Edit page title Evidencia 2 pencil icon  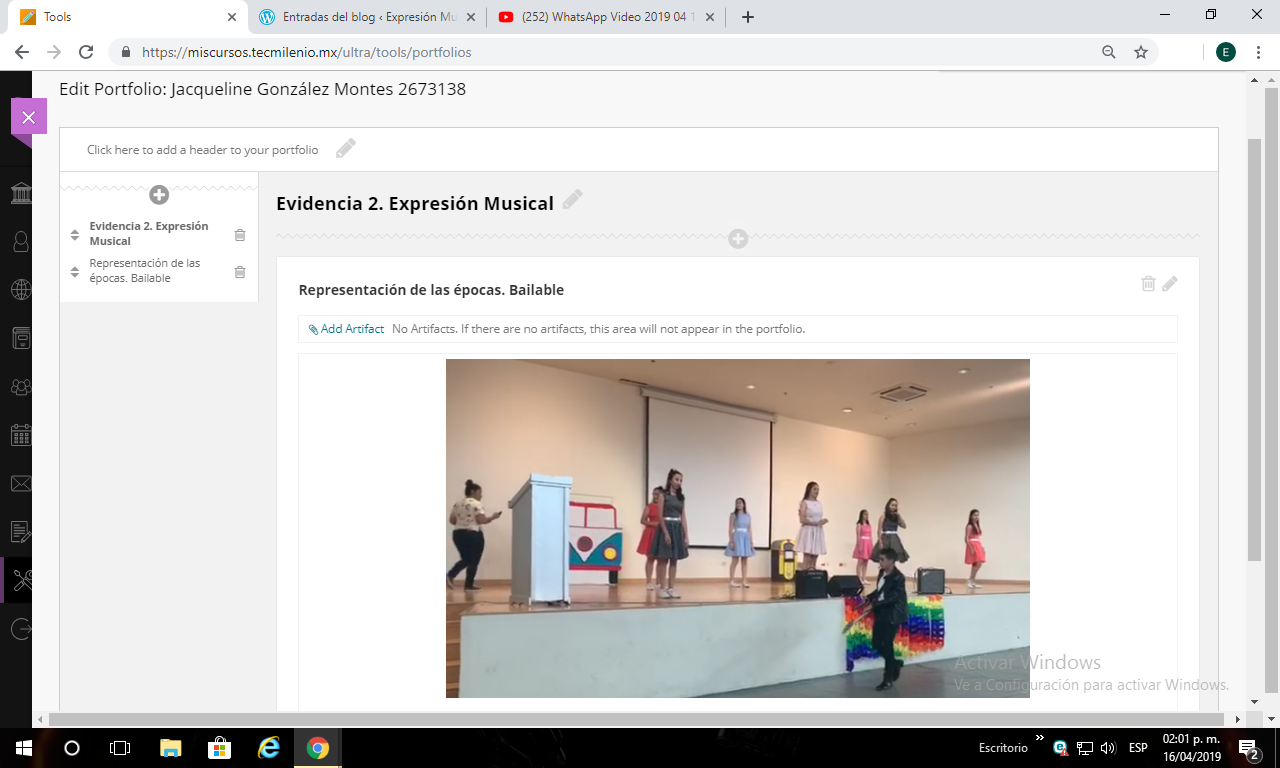click(x=572, y=200)
